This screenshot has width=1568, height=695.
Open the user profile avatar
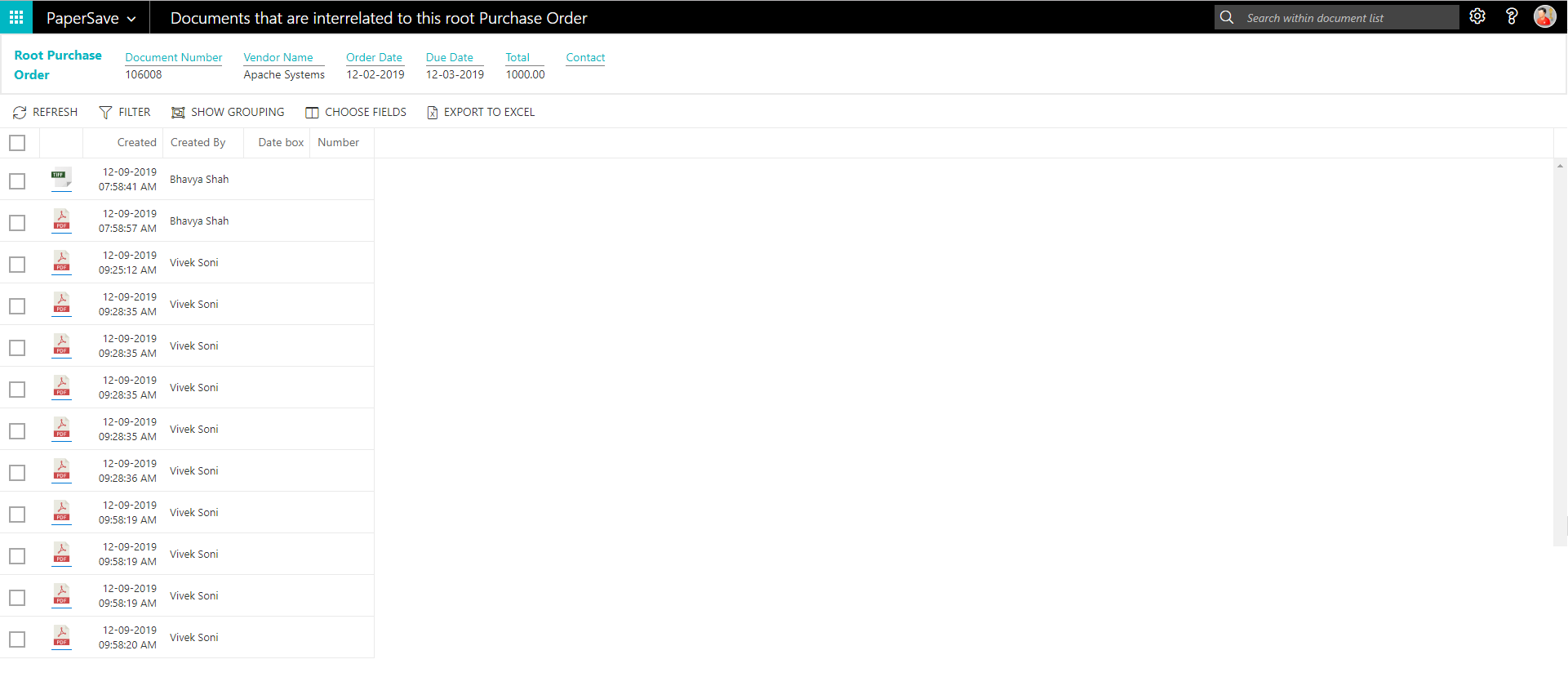pos(1544,16)
